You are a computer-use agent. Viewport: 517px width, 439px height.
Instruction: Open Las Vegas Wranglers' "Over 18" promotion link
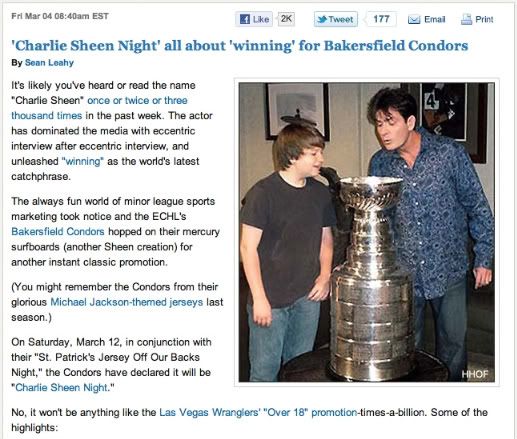tap(258, 412)
